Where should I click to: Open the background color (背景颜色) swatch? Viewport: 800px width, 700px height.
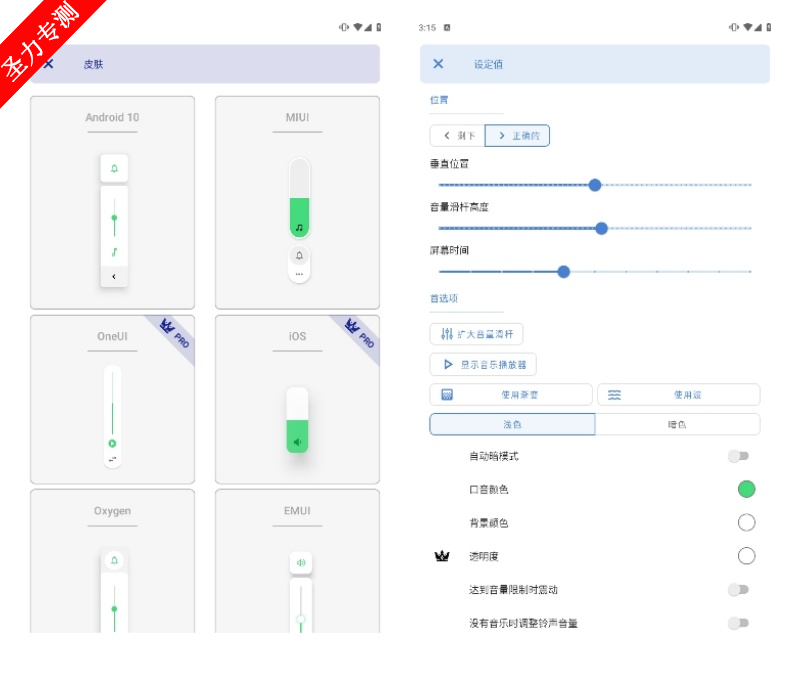click(746, 522)
